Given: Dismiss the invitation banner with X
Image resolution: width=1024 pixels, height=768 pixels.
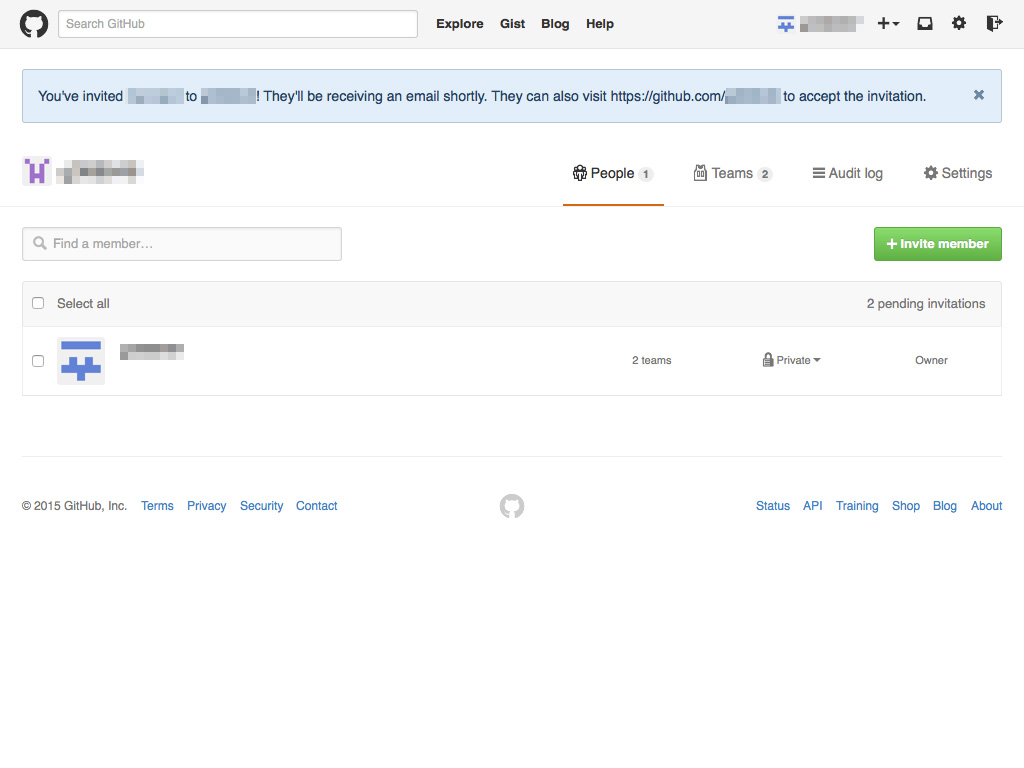Looking at the screenshot, I should tap(979, 95).
